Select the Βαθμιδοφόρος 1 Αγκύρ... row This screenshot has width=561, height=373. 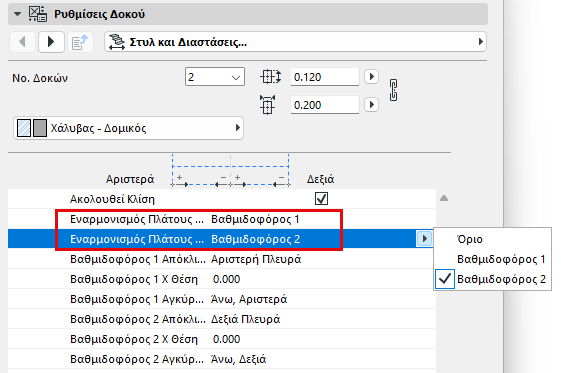221,299
